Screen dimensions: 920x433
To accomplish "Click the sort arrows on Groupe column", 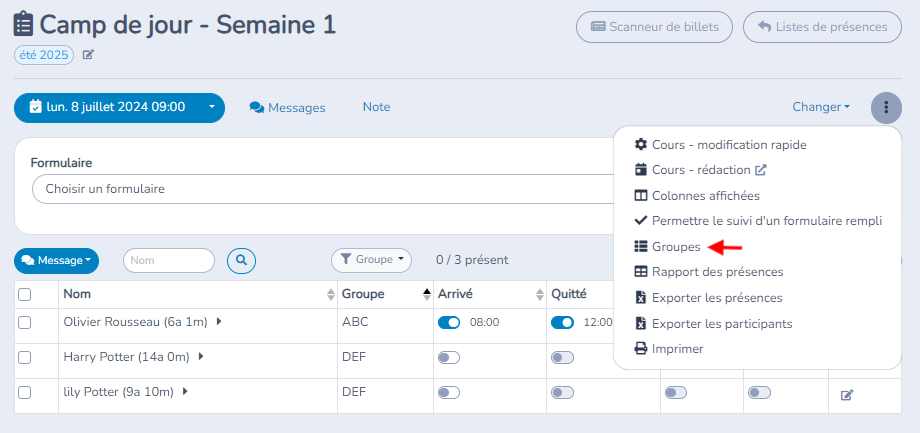I will click(x=427, y=295).
